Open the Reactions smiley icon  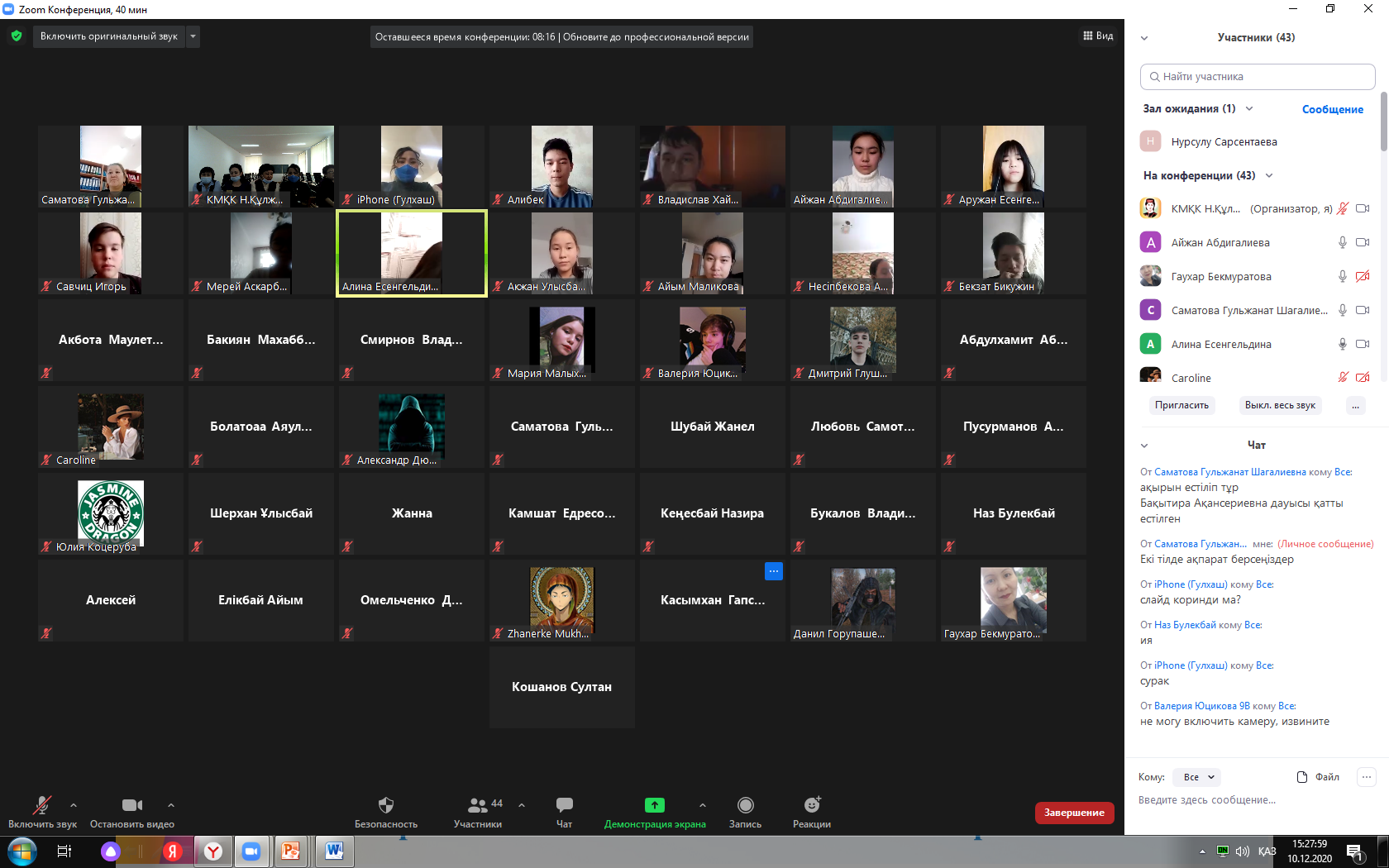[812, 805]
